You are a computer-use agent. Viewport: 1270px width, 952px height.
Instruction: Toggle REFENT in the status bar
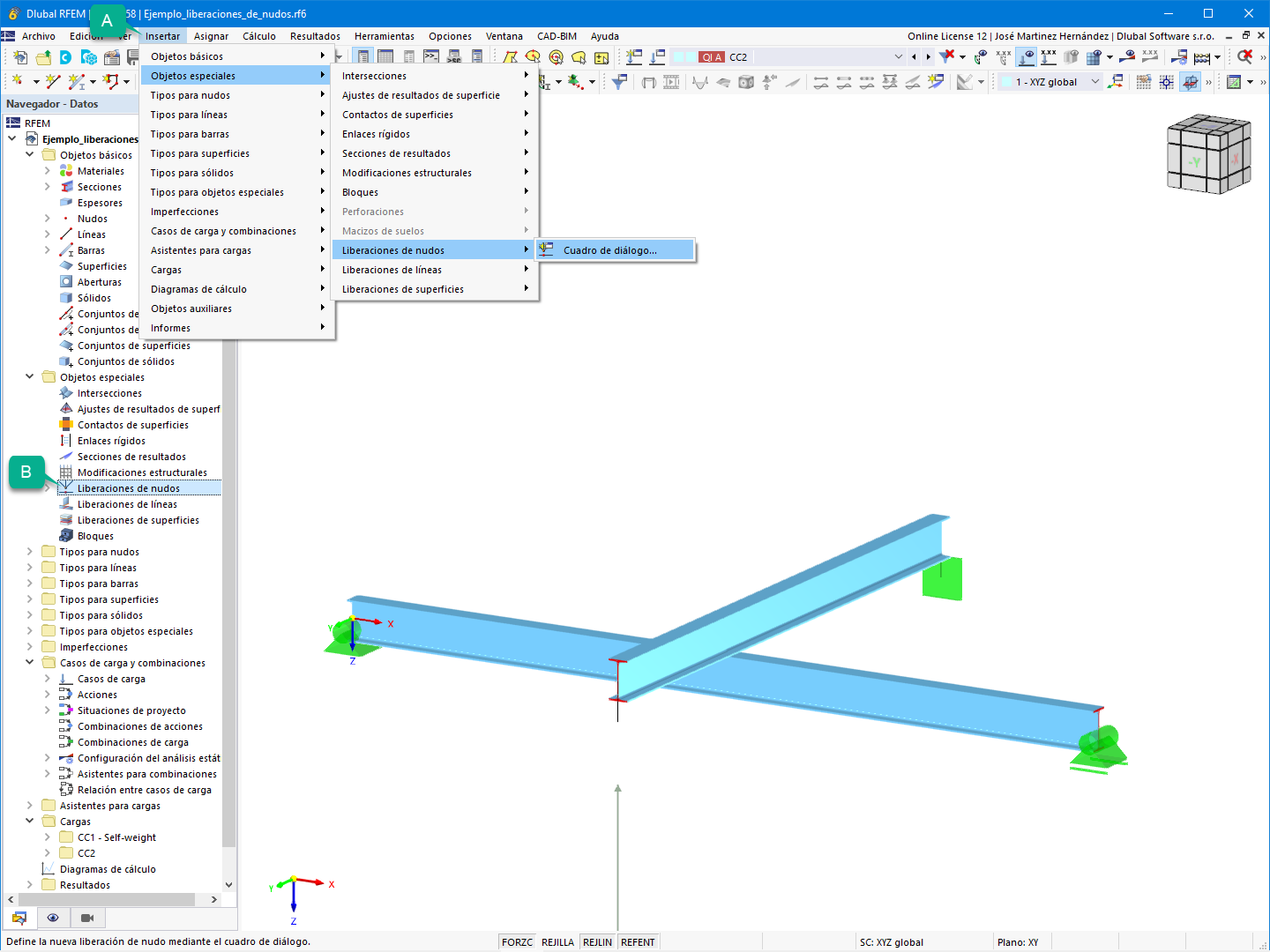pos(639,941)
